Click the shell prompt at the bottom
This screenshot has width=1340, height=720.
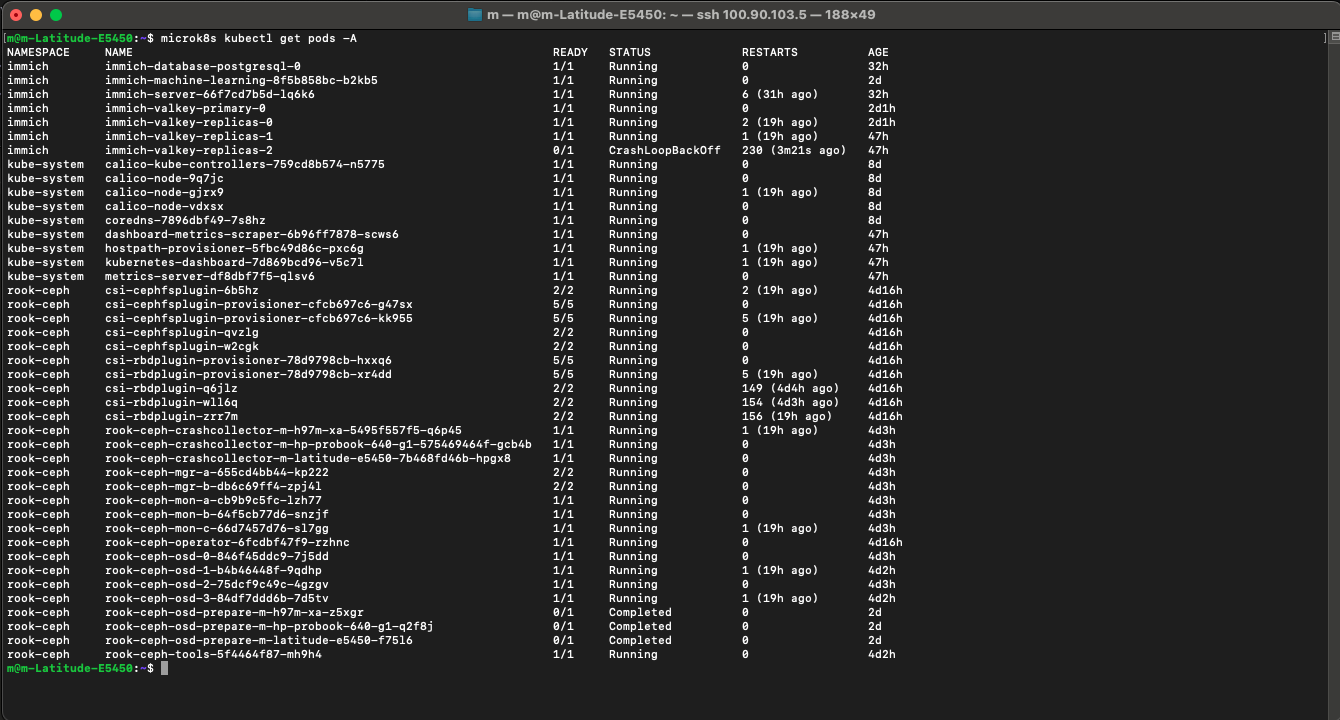80,668
